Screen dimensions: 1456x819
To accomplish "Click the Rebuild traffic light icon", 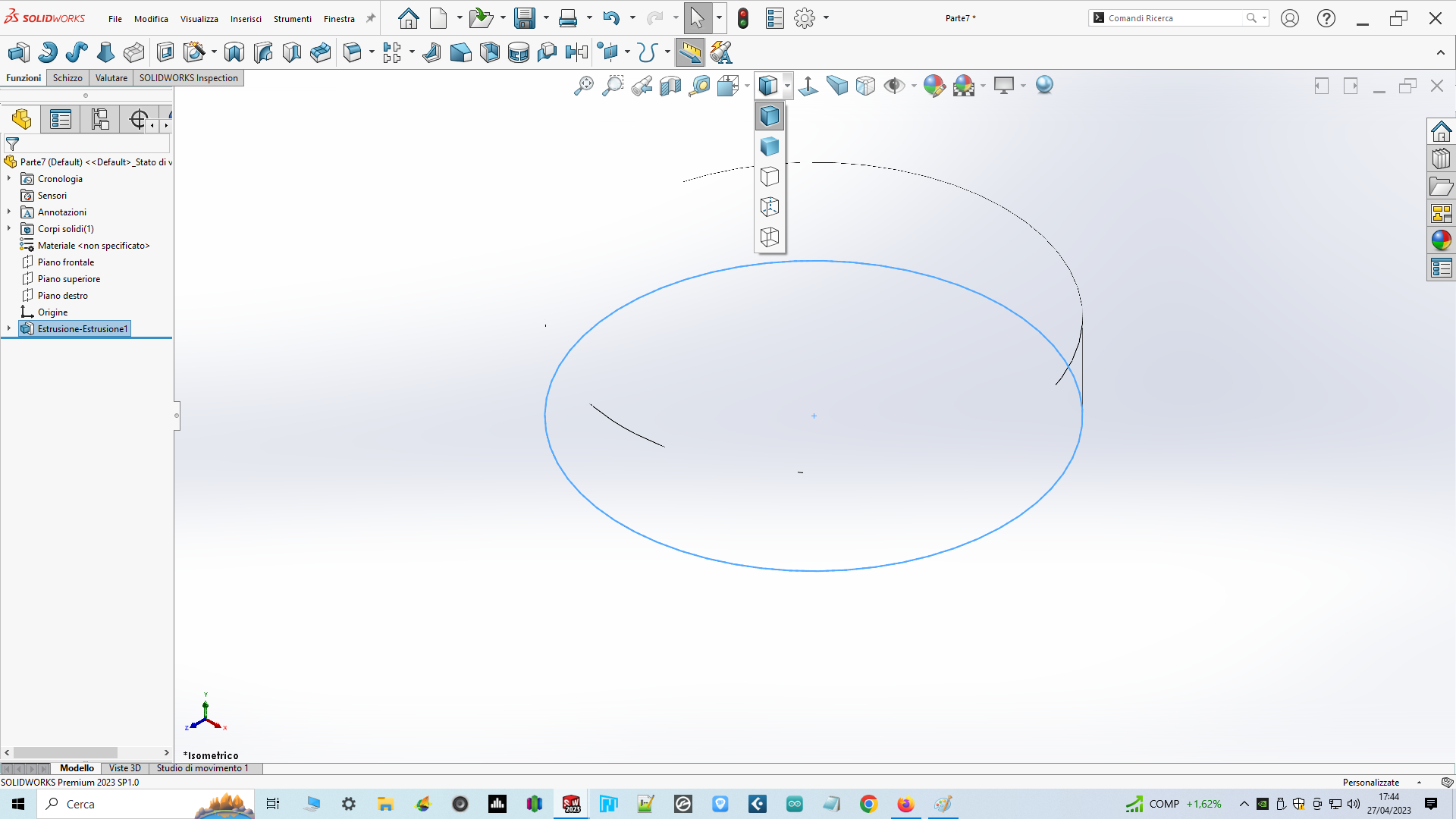I will (x=743, y=18).
